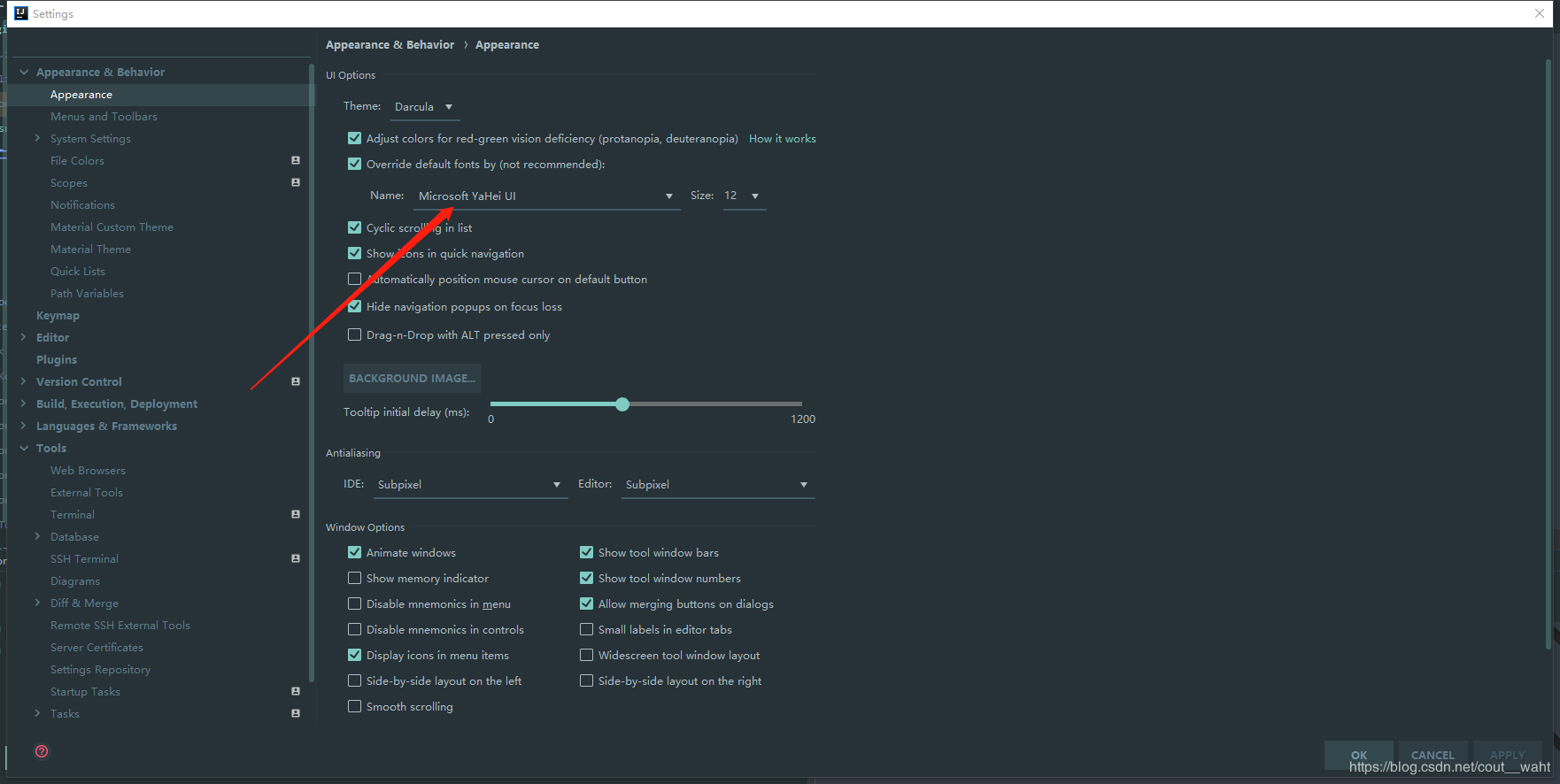
Task: Click the tooltip initial delay slider handle
Action: tap(622, 404)
